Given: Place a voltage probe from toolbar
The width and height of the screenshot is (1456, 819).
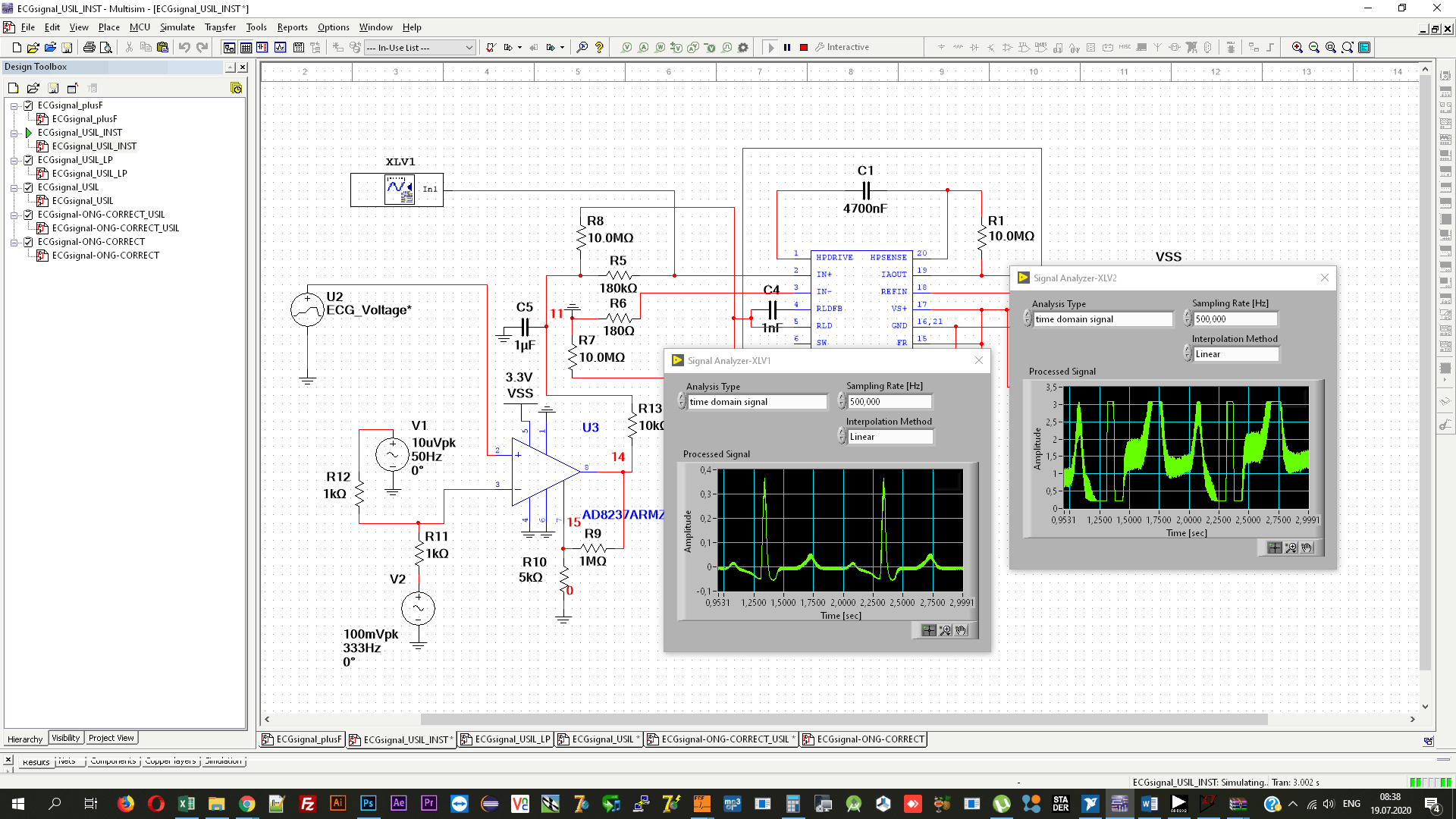Looking at the screenshot, I should 626,47.
